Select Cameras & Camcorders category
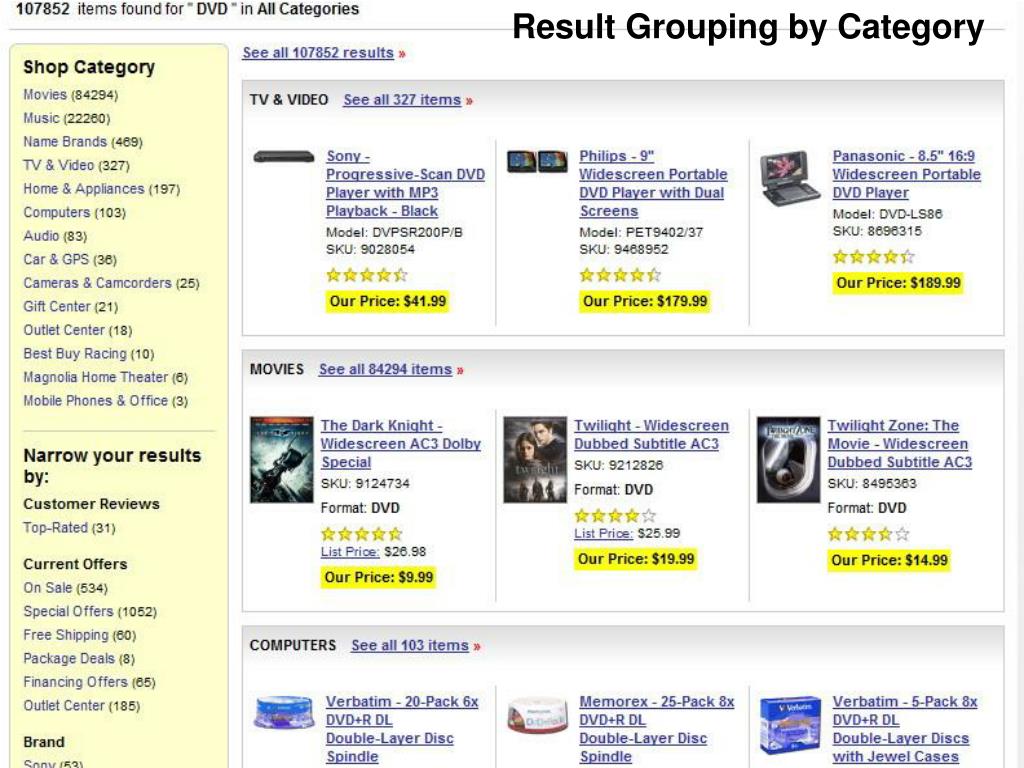1024x768 pixels. click(x=111, y=283)
